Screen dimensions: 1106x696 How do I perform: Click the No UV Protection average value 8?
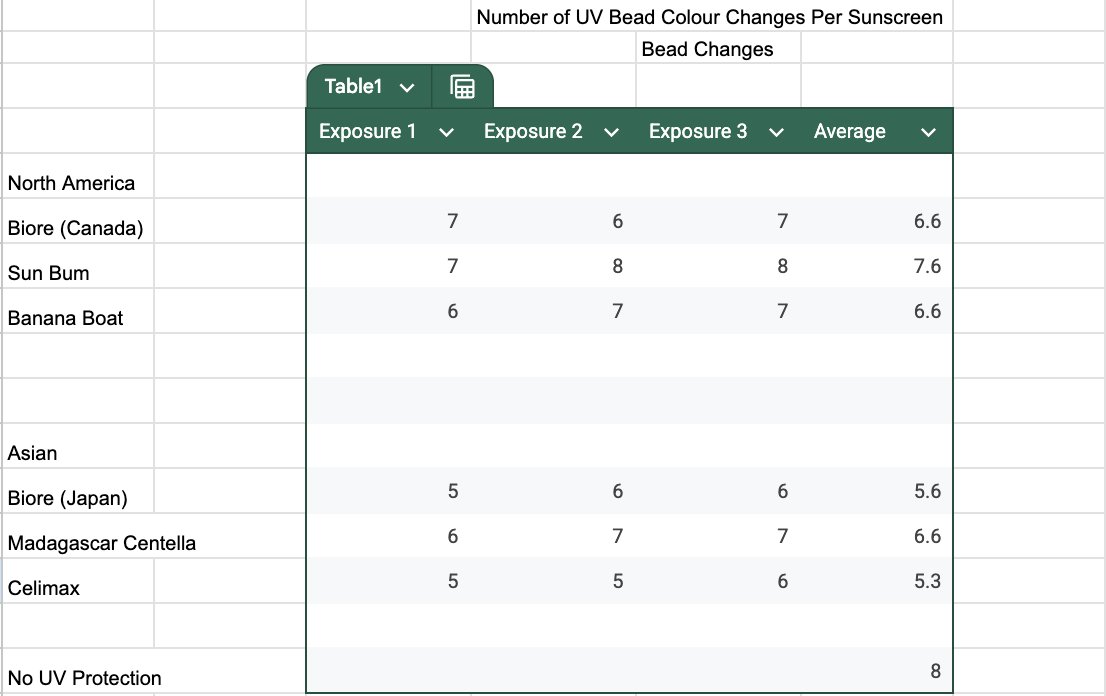(x=934, y=671)
